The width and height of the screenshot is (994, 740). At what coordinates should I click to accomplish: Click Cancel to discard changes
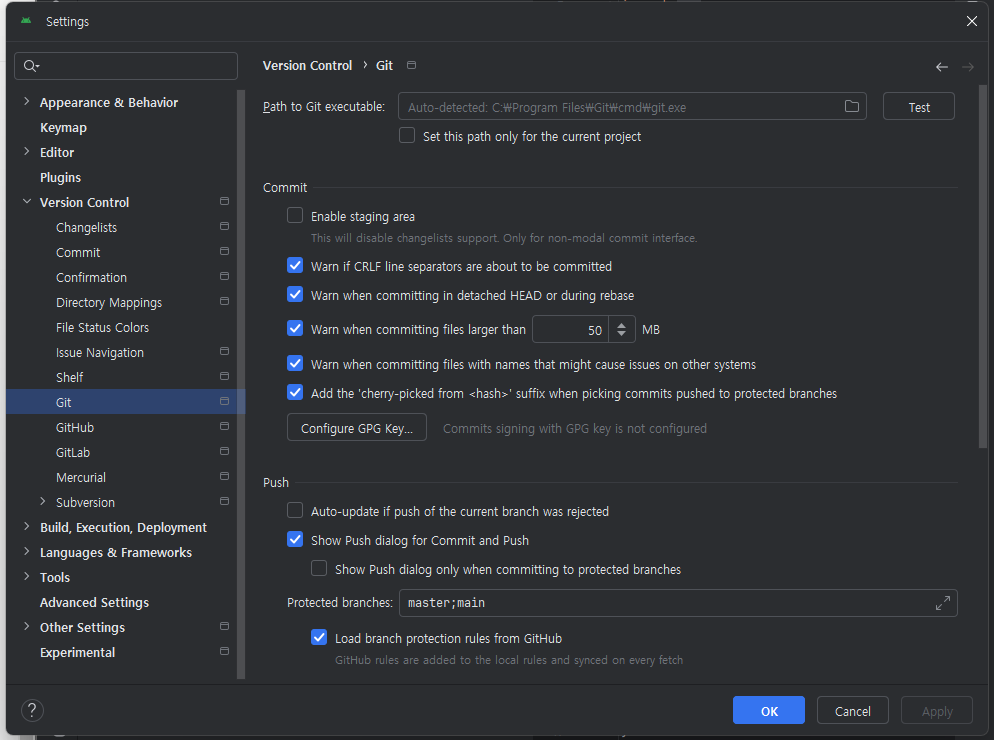[x=853, y=710]
